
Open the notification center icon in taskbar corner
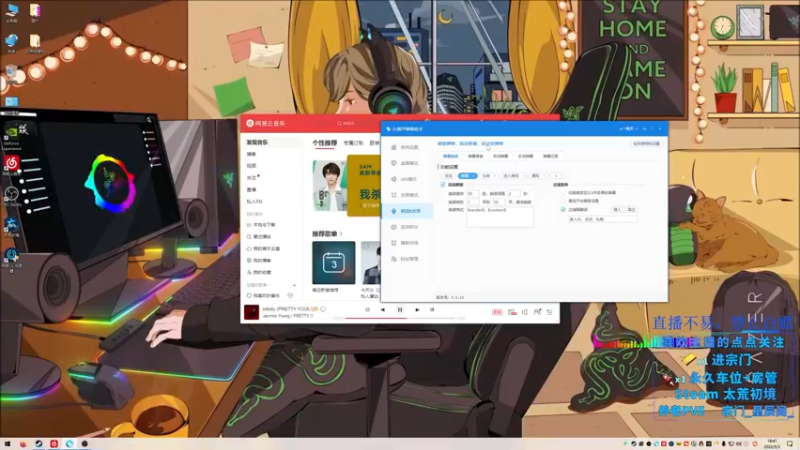[790, 444]
